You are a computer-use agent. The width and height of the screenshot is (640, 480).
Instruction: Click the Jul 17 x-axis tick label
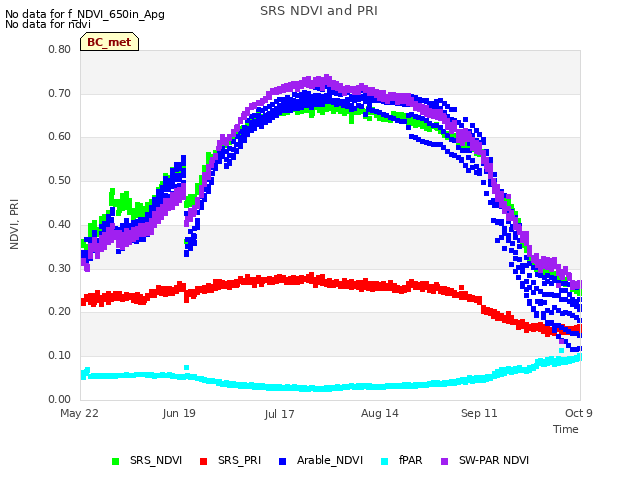(279, 414)
